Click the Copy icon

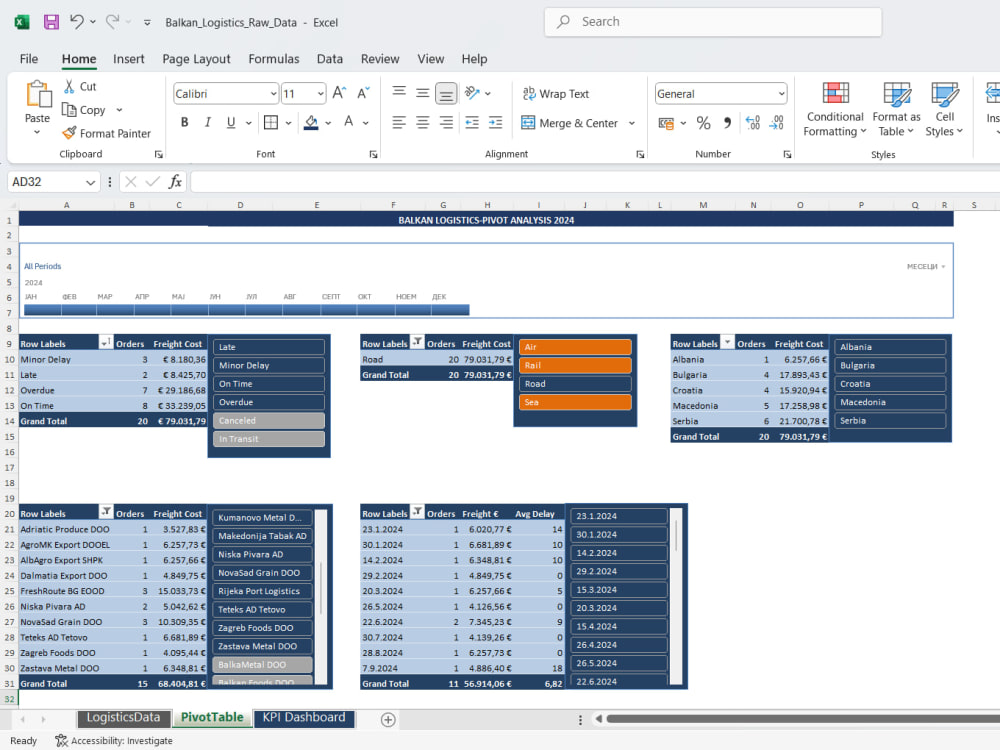coord(69,110)
